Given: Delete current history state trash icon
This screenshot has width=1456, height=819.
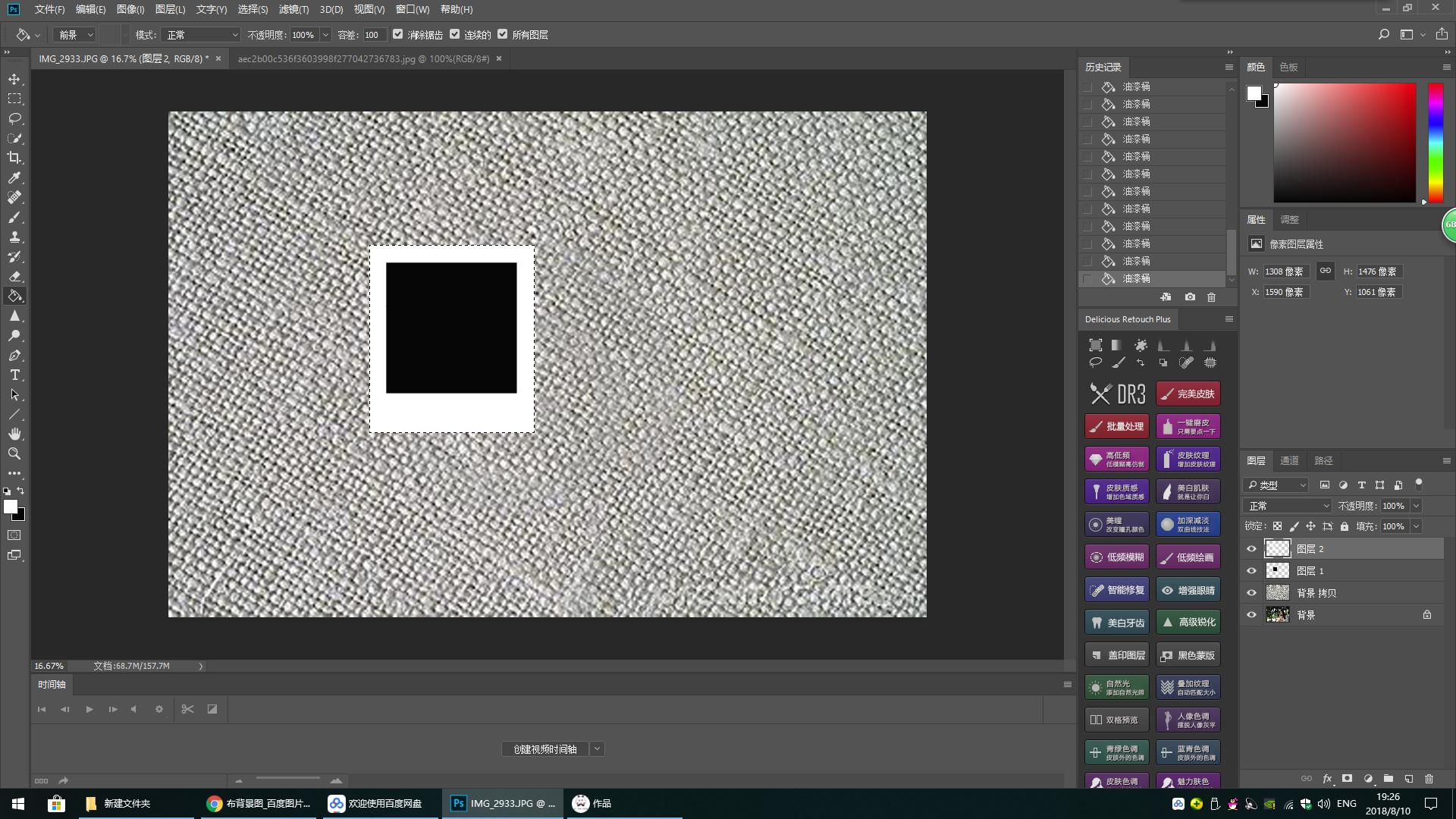Looking at the screenshot, I should tap(1211, 297).
